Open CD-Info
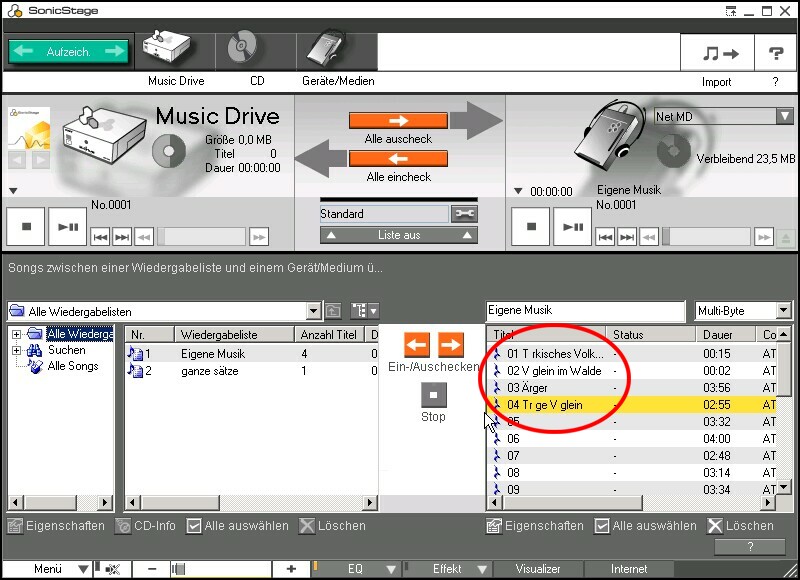The image size is (800, 580). [145, 526]
